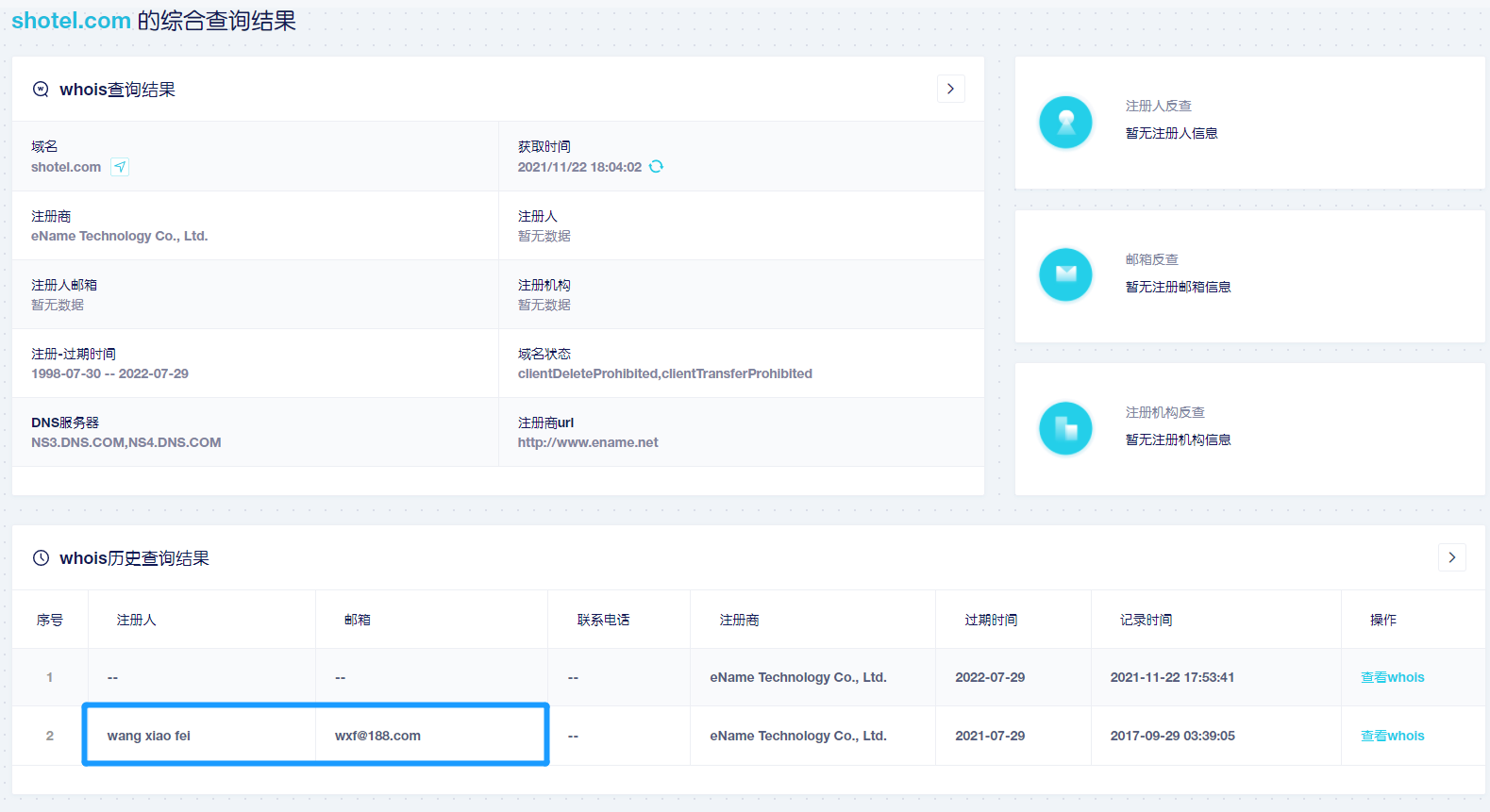Expand the whois历史查询结果 panel chevron
The width and height of the screenshot is (1490, 812).
(1452, 557)
